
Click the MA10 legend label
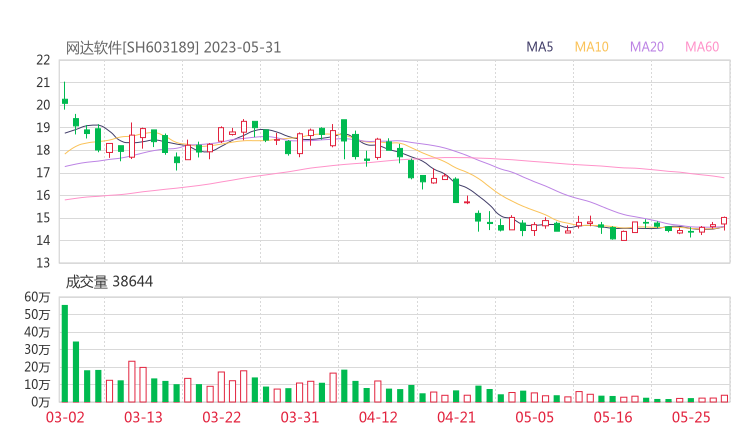tap(591, 47)
